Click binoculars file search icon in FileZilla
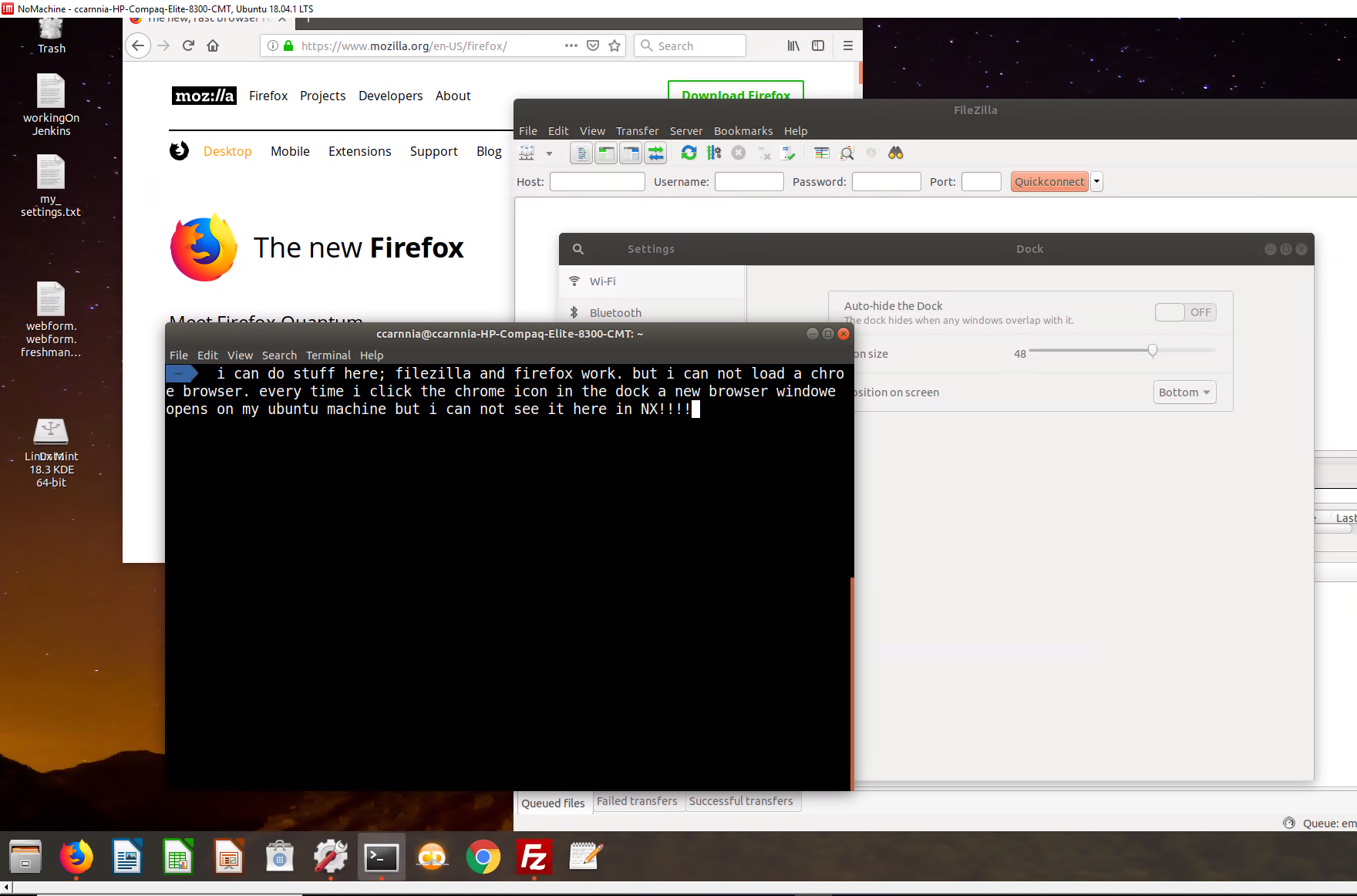This screenshot has width=1357, height=896. (896, 153)
